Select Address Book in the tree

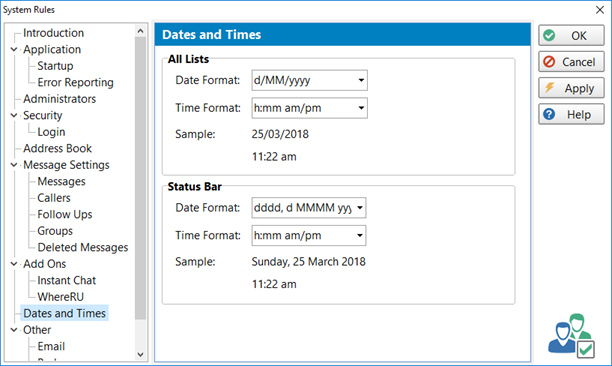[57, 149]
